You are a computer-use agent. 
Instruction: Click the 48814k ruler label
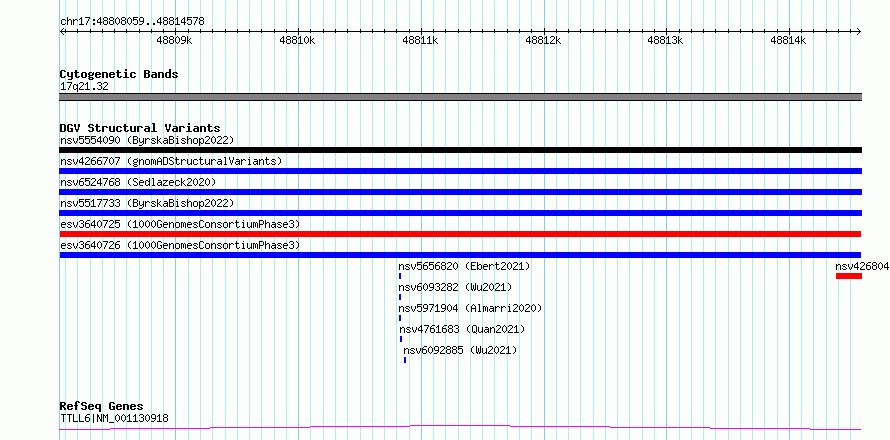click(788, 40)
